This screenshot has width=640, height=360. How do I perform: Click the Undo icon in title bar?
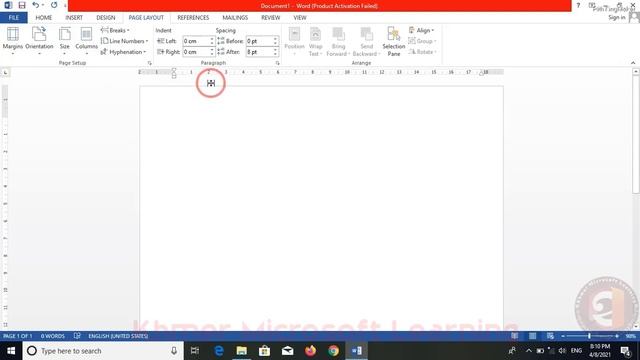pyautogui.click(x=36, y=5)
